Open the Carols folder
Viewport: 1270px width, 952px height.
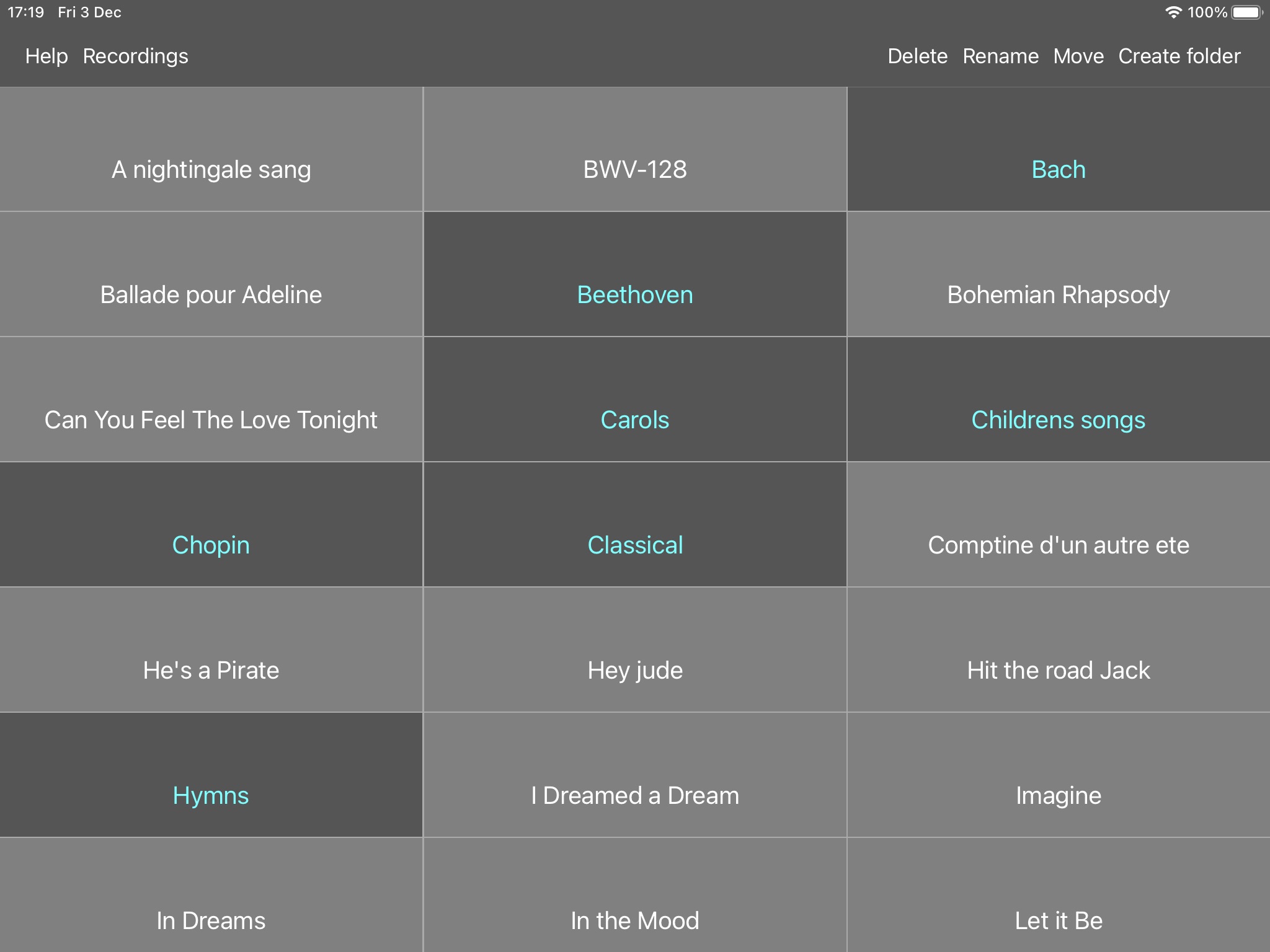point(634,418)
